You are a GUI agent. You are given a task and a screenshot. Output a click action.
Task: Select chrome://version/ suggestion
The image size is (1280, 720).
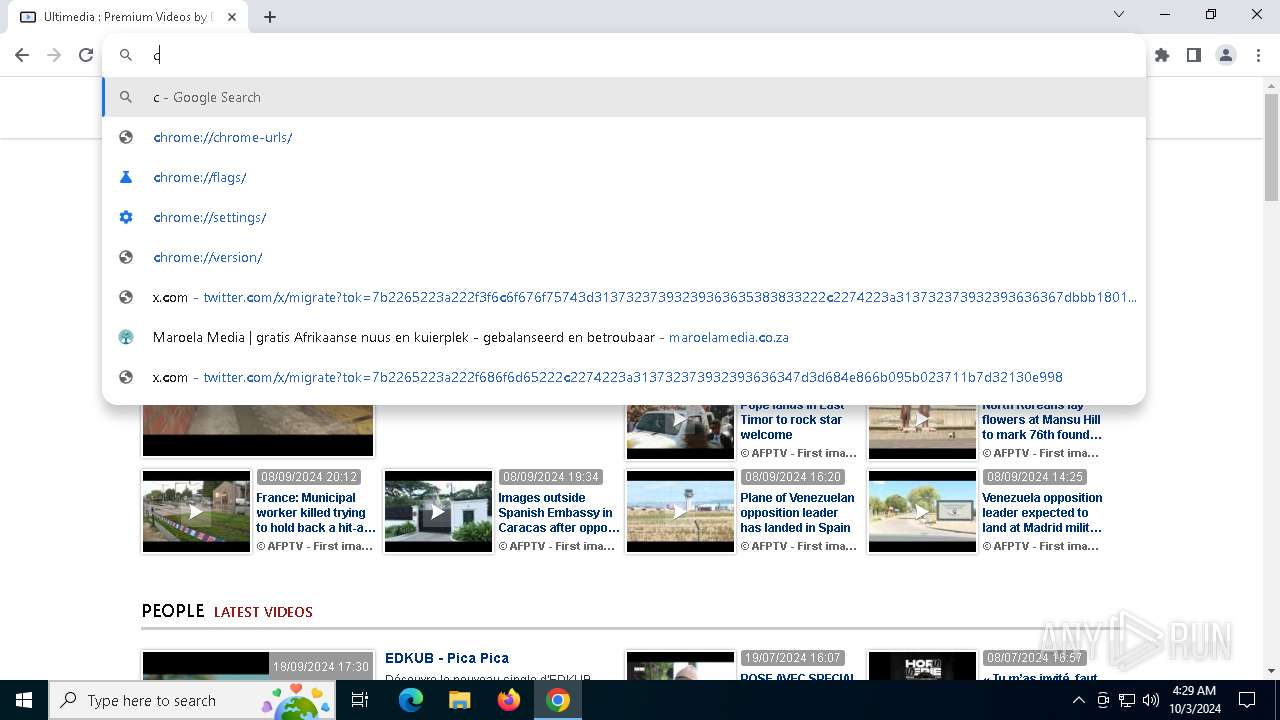pos(624,257)
